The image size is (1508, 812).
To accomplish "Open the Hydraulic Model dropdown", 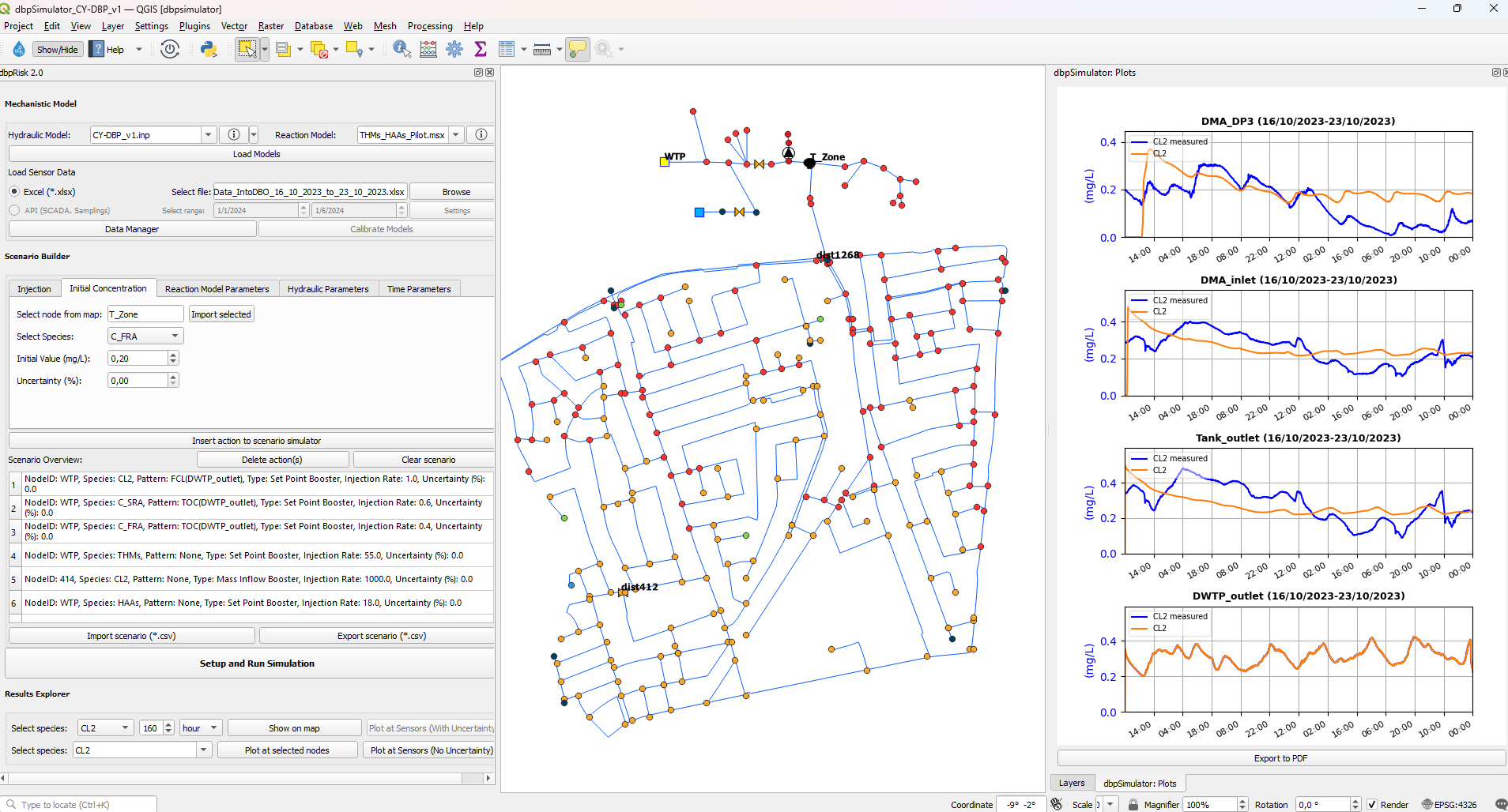I will point(208,135).
